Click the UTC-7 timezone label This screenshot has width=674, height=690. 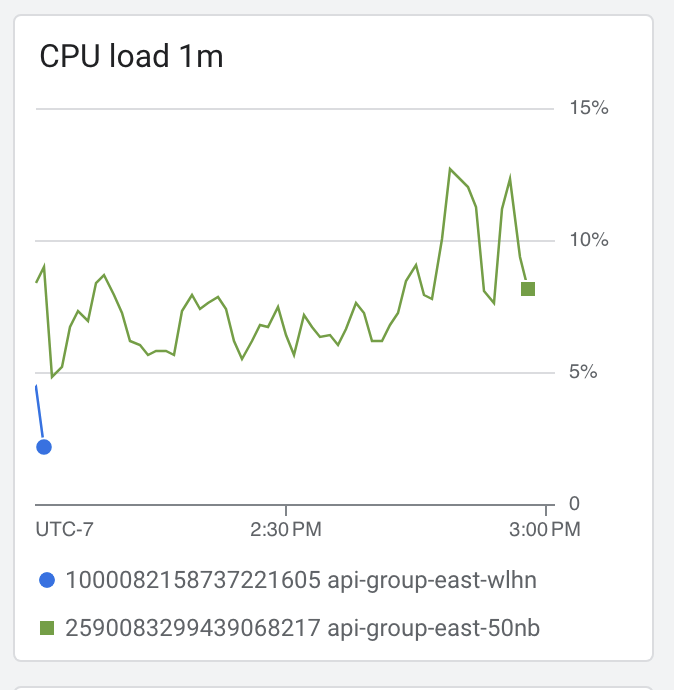[65, 529]
